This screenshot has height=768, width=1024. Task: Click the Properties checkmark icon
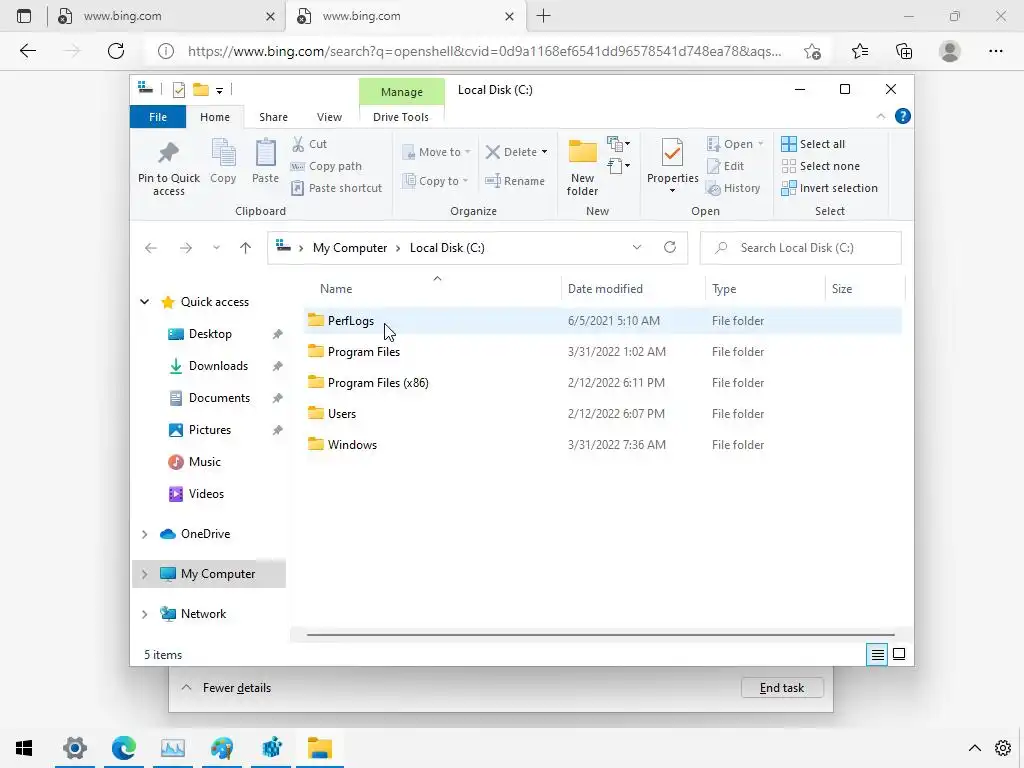point(672,153)
